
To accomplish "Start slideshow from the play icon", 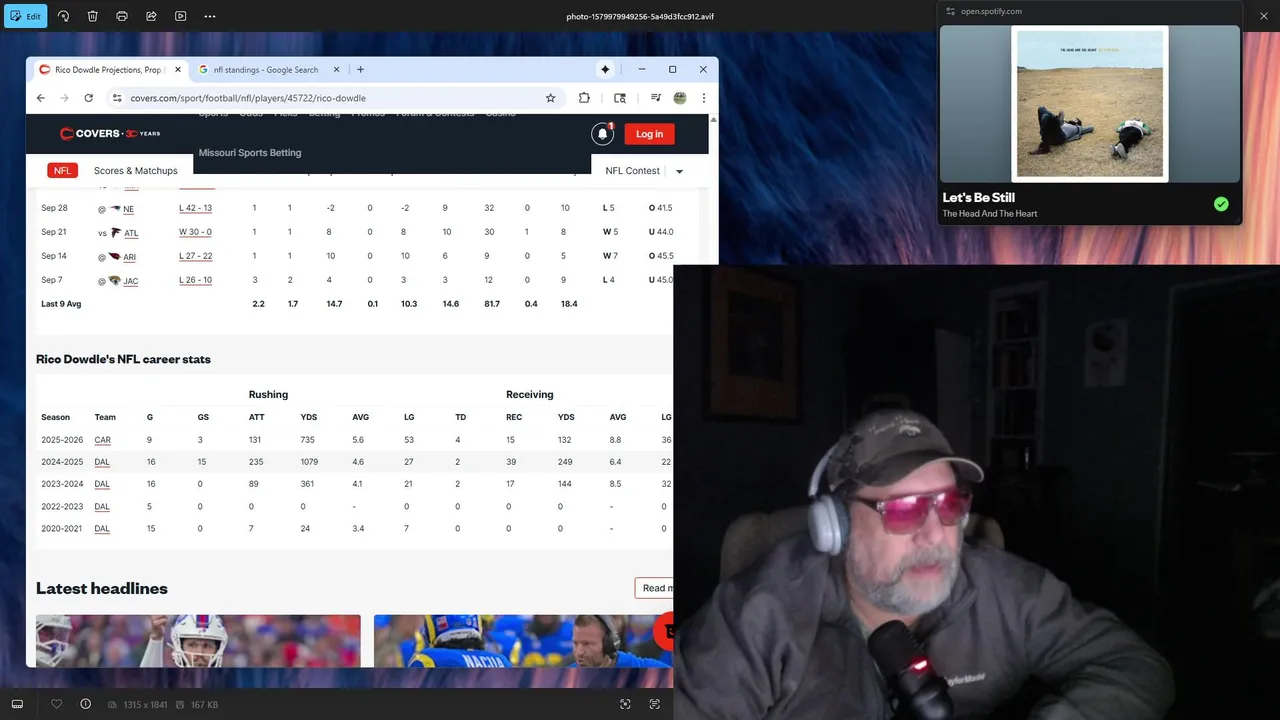I will pos(180,16).
